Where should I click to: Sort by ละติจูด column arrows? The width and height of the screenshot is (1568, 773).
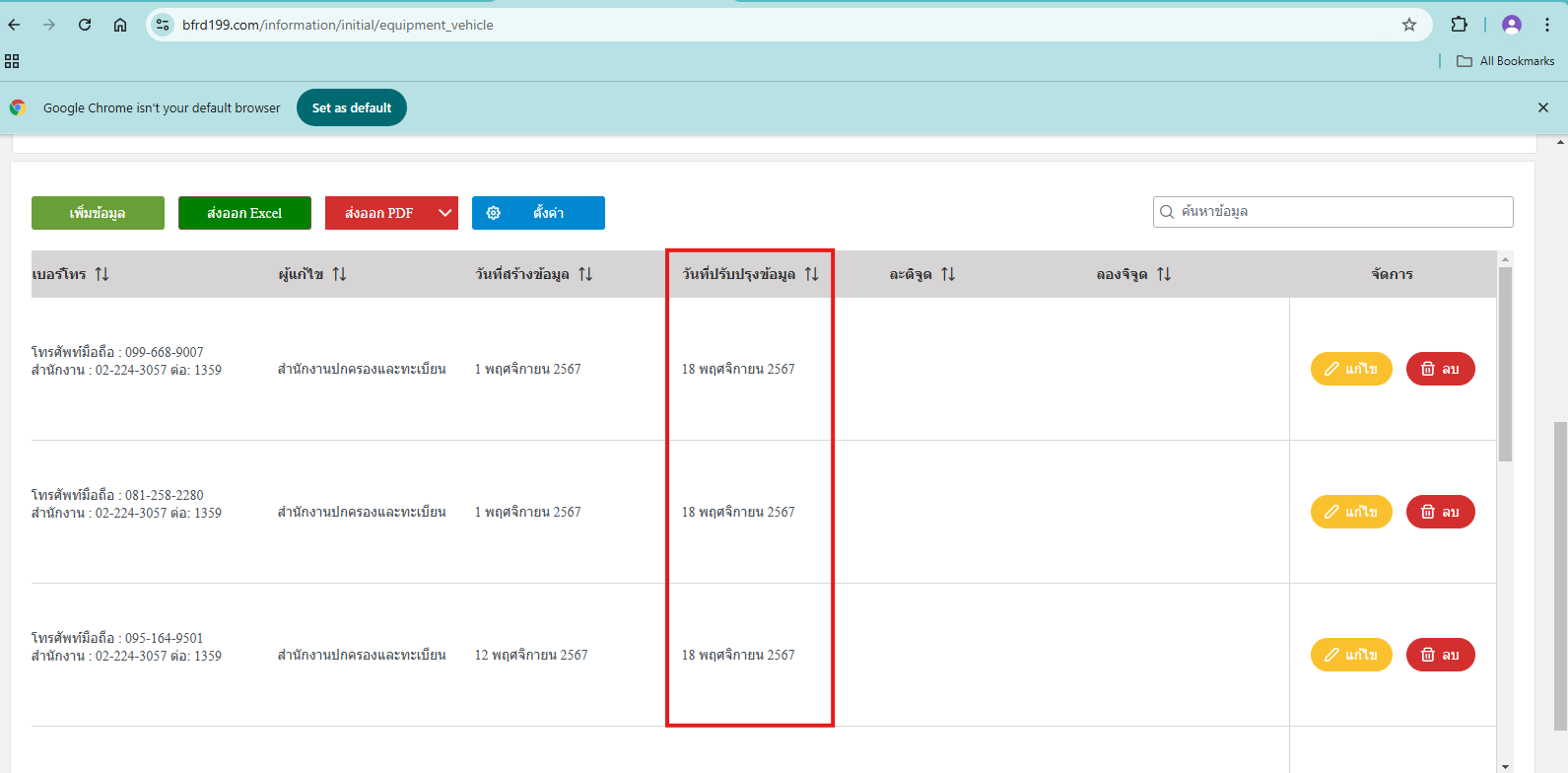948,274
